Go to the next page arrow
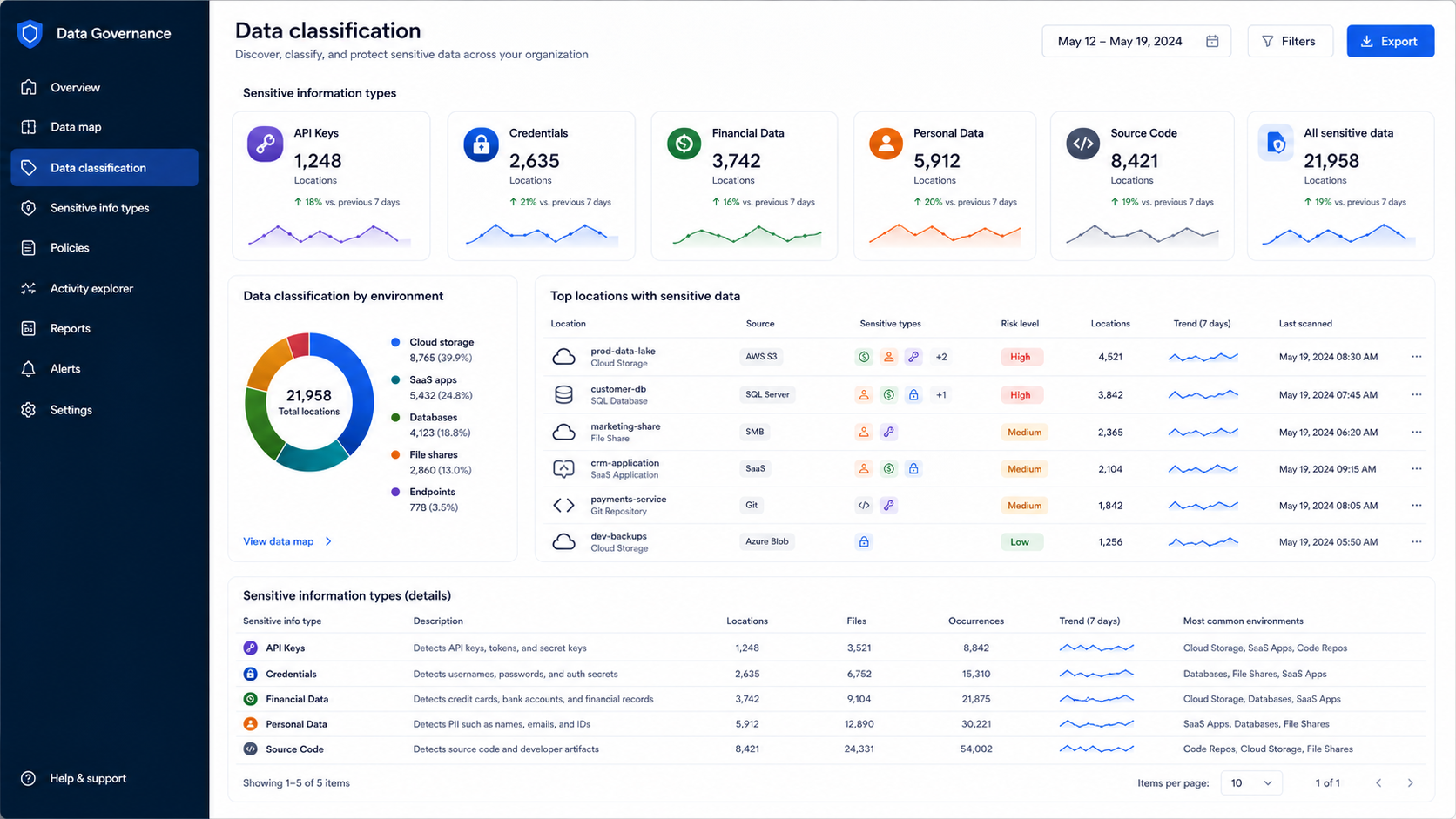The height and width of the screenshot is (819, 1456). pyautogui.click(x=1411, y=783)
